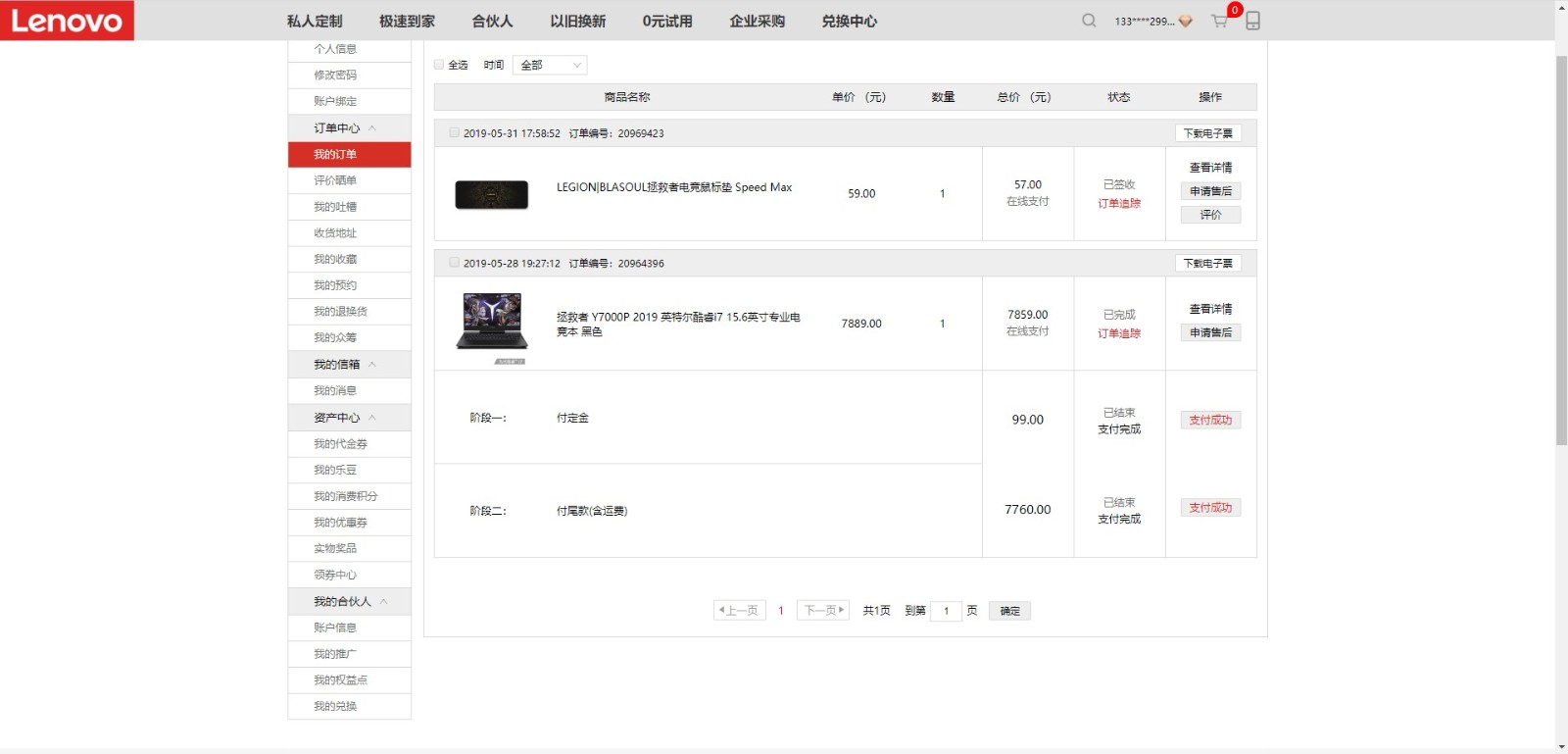Download e-invoice for order 20964396
The height and width of the screenshot is (754, 1568).
pyautogui.click(x=1208, y=264)
